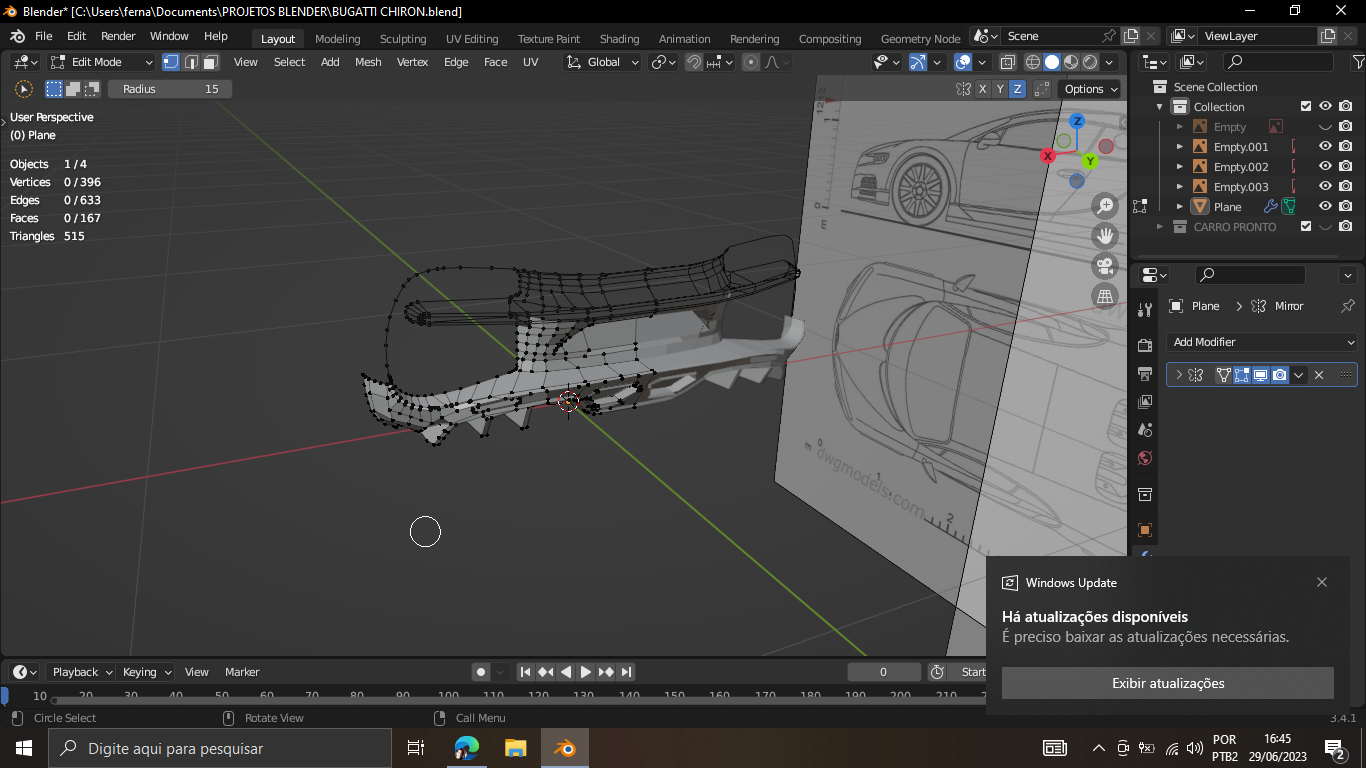Switch to material preview shading

click(x=1071, y=62)
